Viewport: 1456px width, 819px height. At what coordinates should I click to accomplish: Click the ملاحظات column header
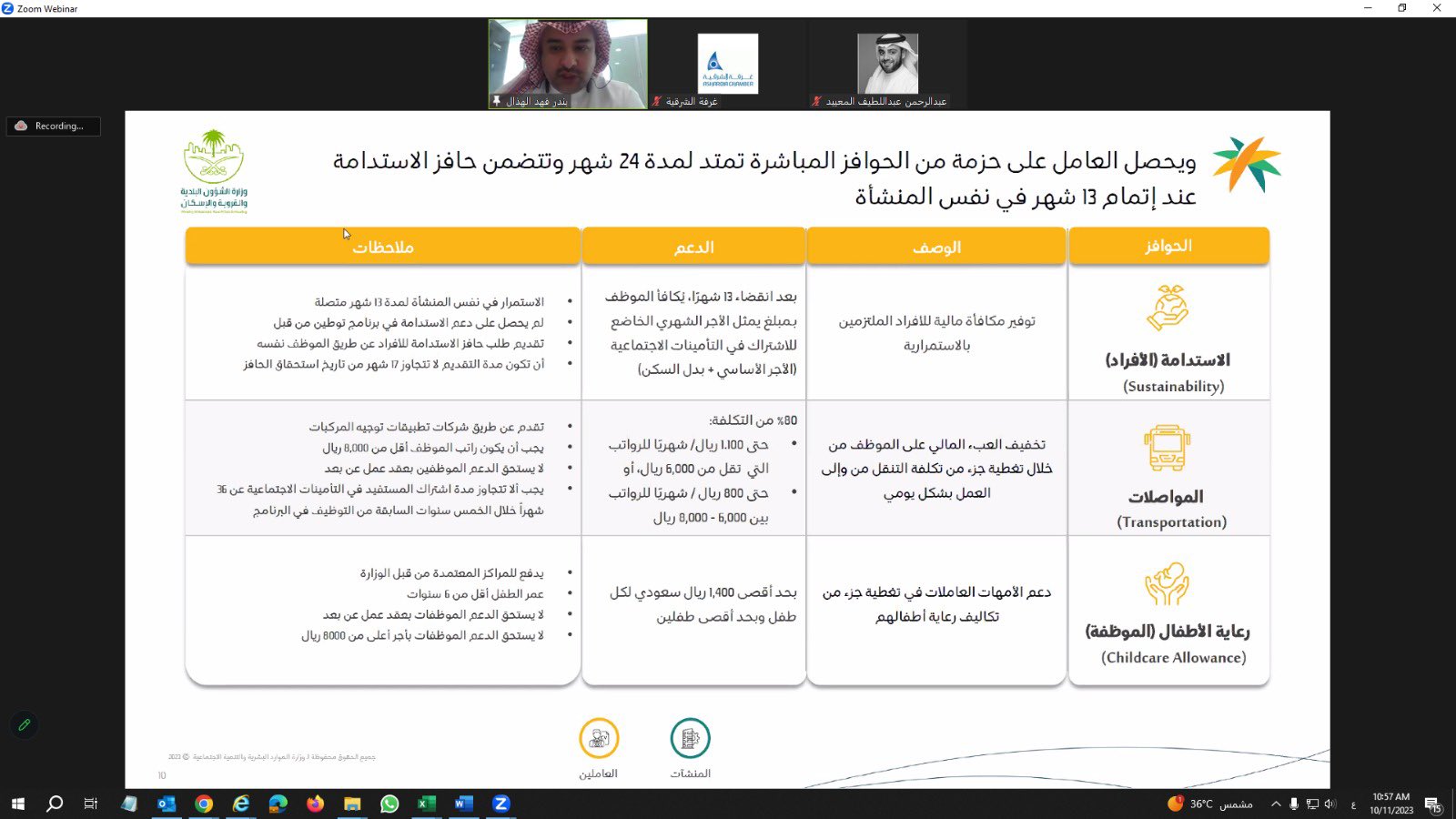coord(382,247)
